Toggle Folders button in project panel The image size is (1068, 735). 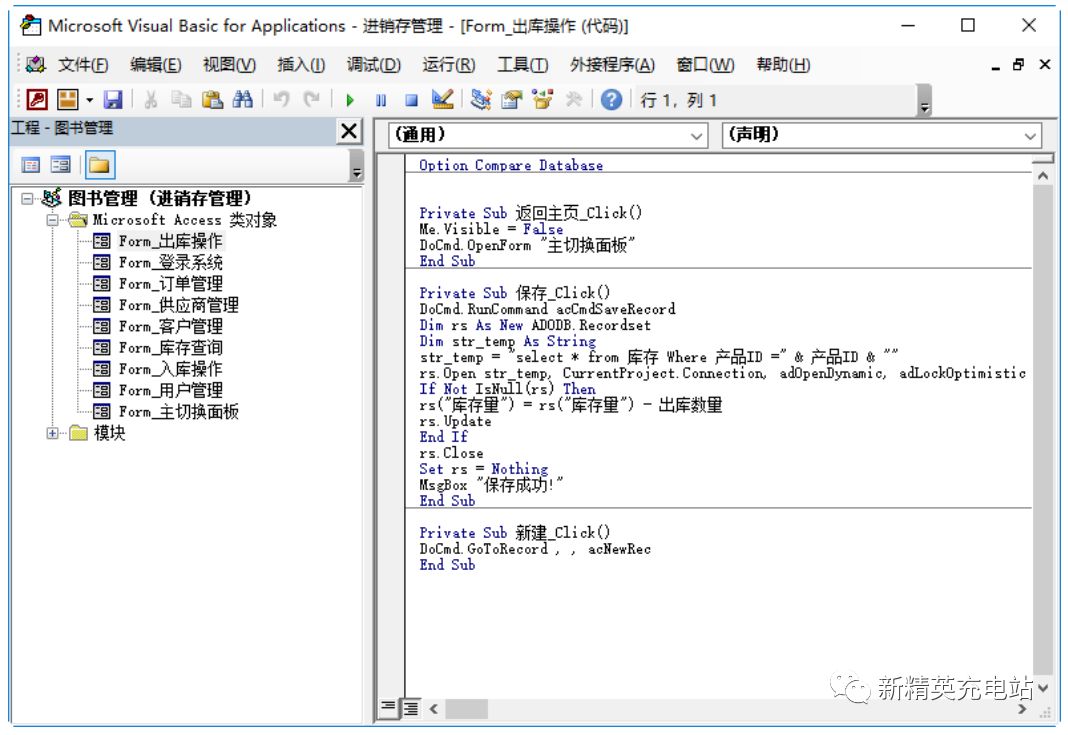pos(99,165)
